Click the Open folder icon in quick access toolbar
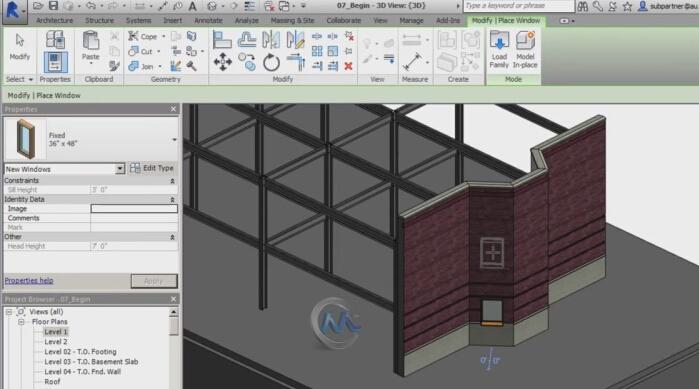The image size is (699, 389). coord(38,6)
